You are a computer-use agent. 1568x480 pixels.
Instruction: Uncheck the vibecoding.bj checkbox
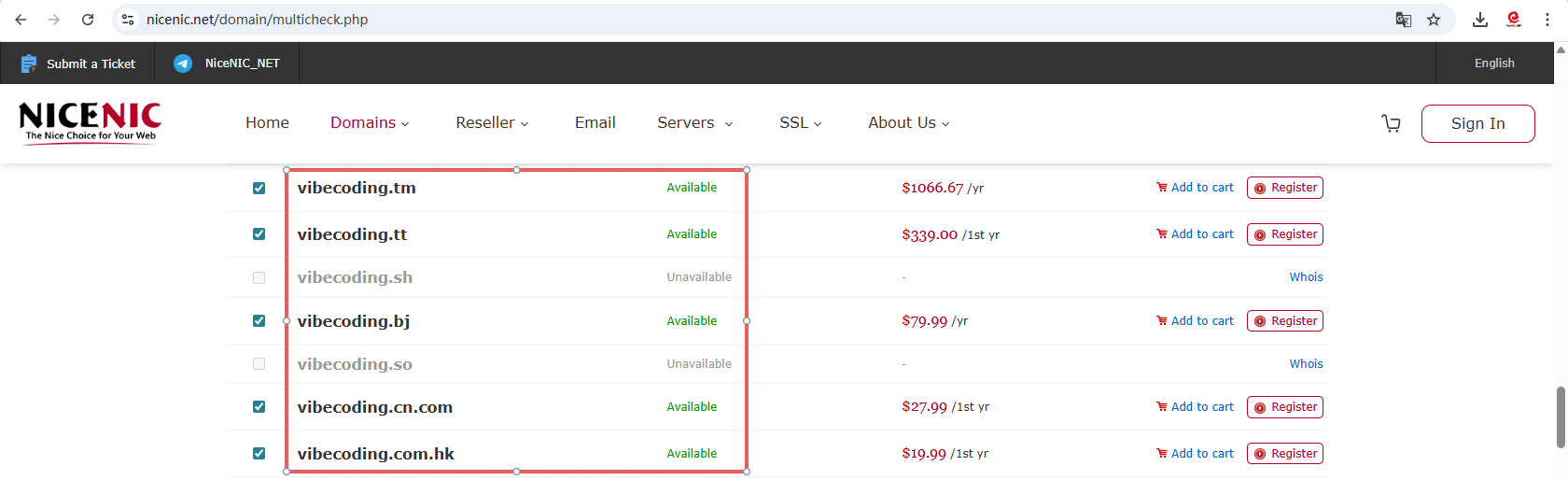259,321
